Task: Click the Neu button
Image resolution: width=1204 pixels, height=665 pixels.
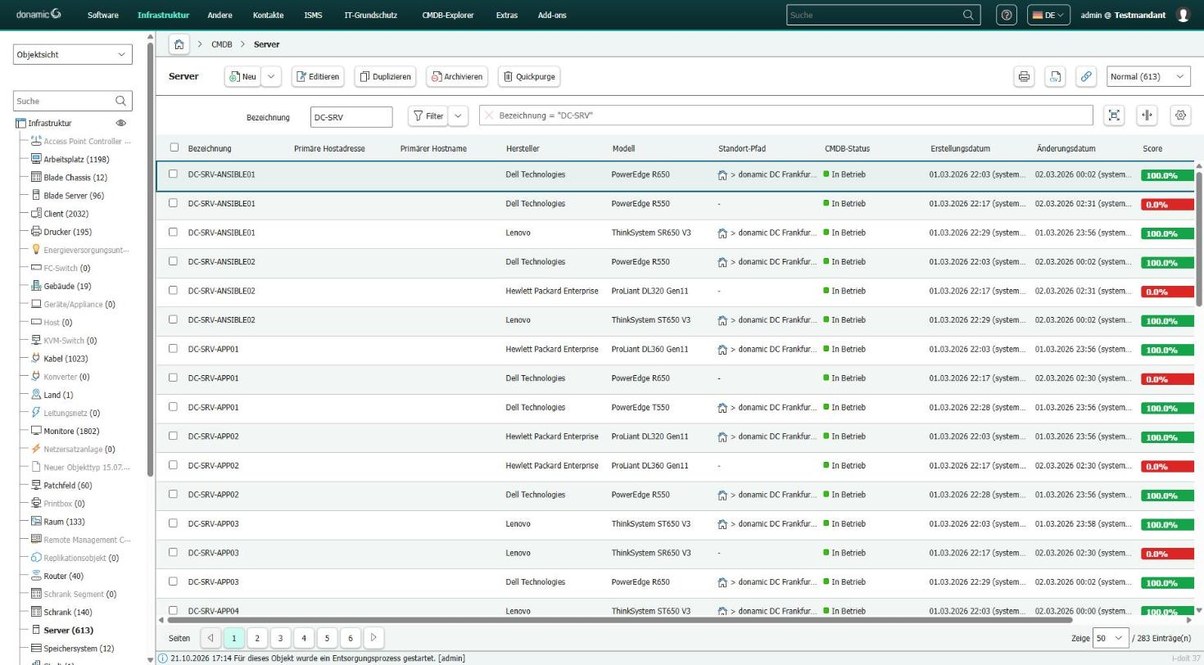Action: [x=243, y=77]
